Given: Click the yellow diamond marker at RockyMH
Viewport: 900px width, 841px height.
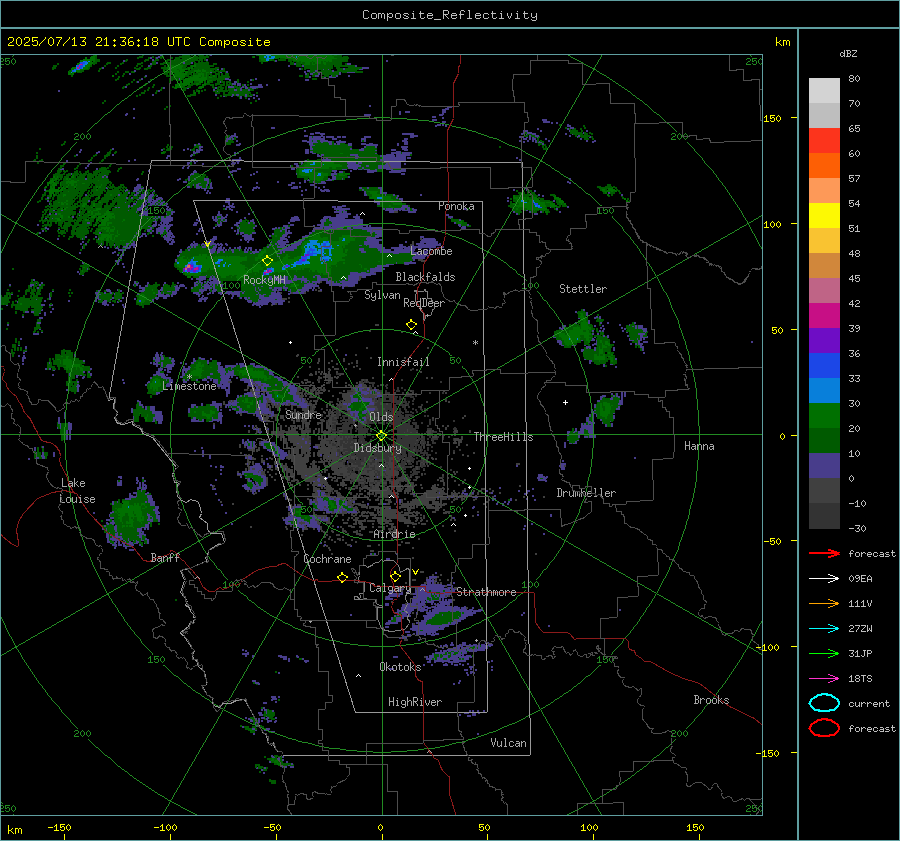Looking at the screenshot, I should click(267, 261).
